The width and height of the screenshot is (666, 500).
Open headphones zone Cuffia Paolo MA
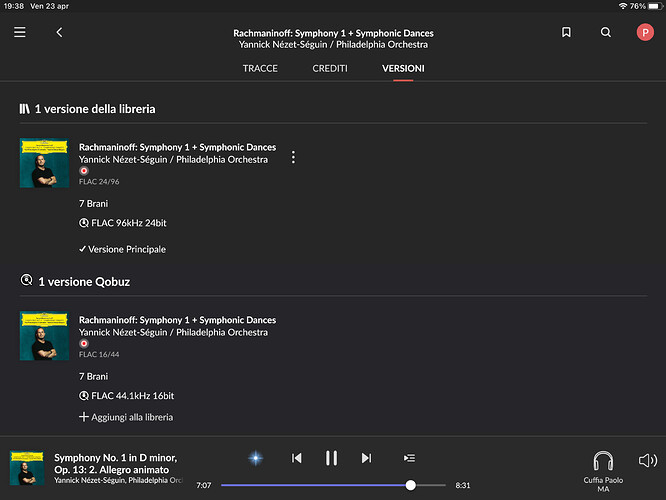[603, 472]
